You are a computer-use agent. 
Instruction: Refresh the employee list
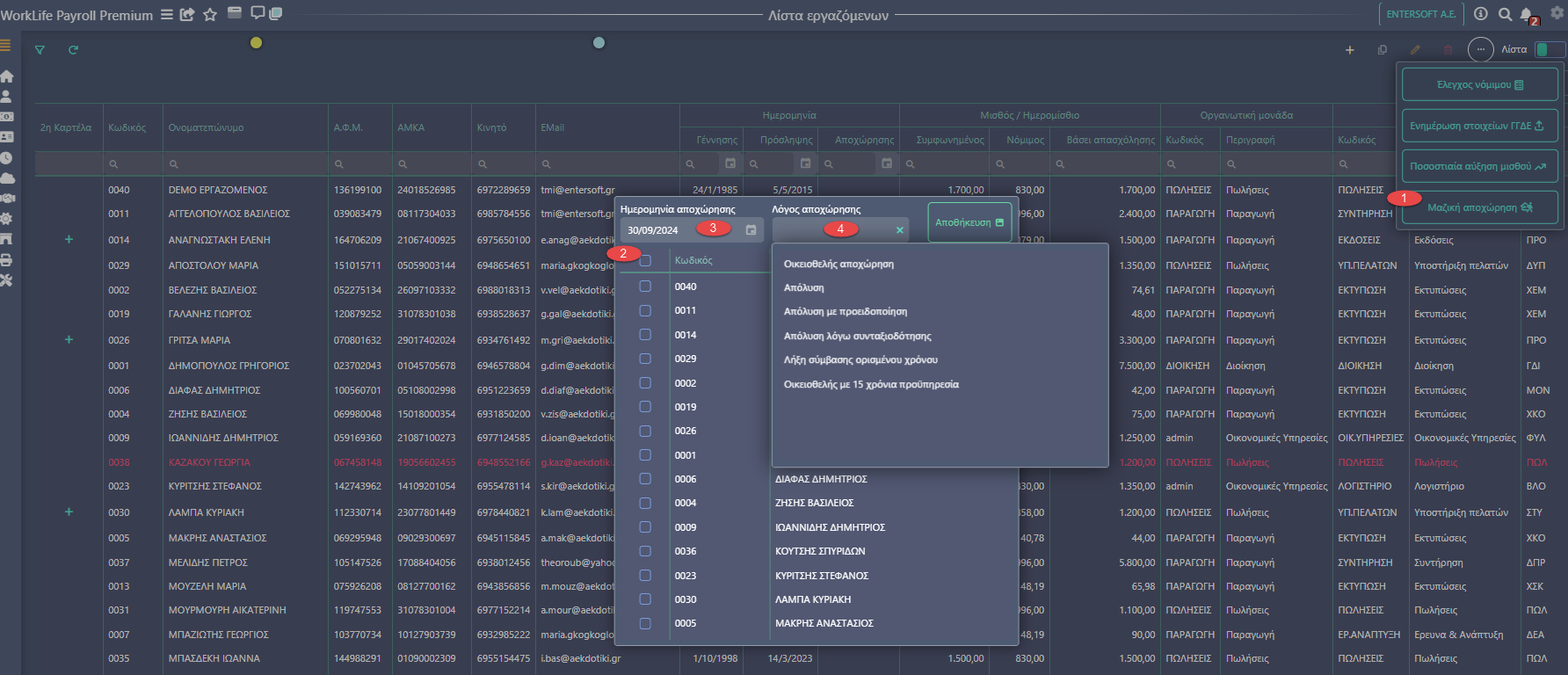[74, 50]
